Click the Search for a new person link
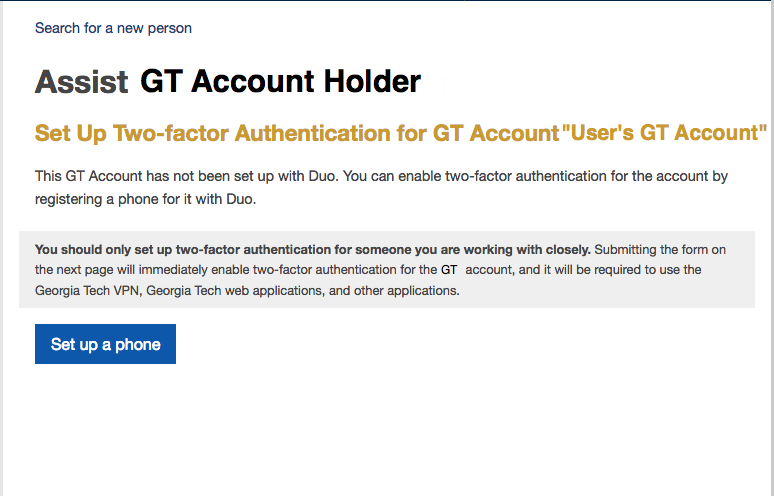The height and width of the screenshot is (496, 774). (x=113, y=28)
